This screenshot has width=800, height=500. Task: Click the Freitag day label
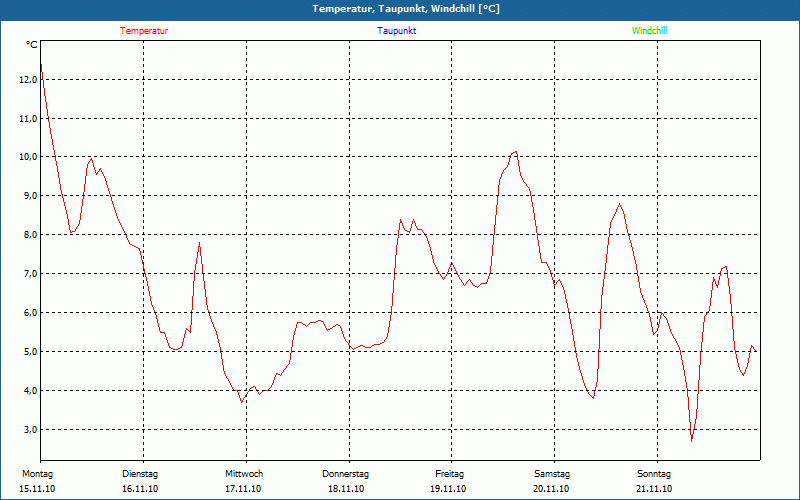(x=449, y=474)
